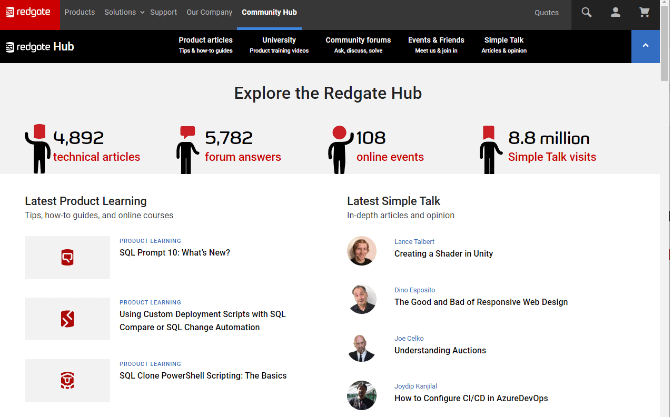The image size is (670, 417).
Task: Open 'Creating a Shader in Unity' article
Action: (444, 254)
